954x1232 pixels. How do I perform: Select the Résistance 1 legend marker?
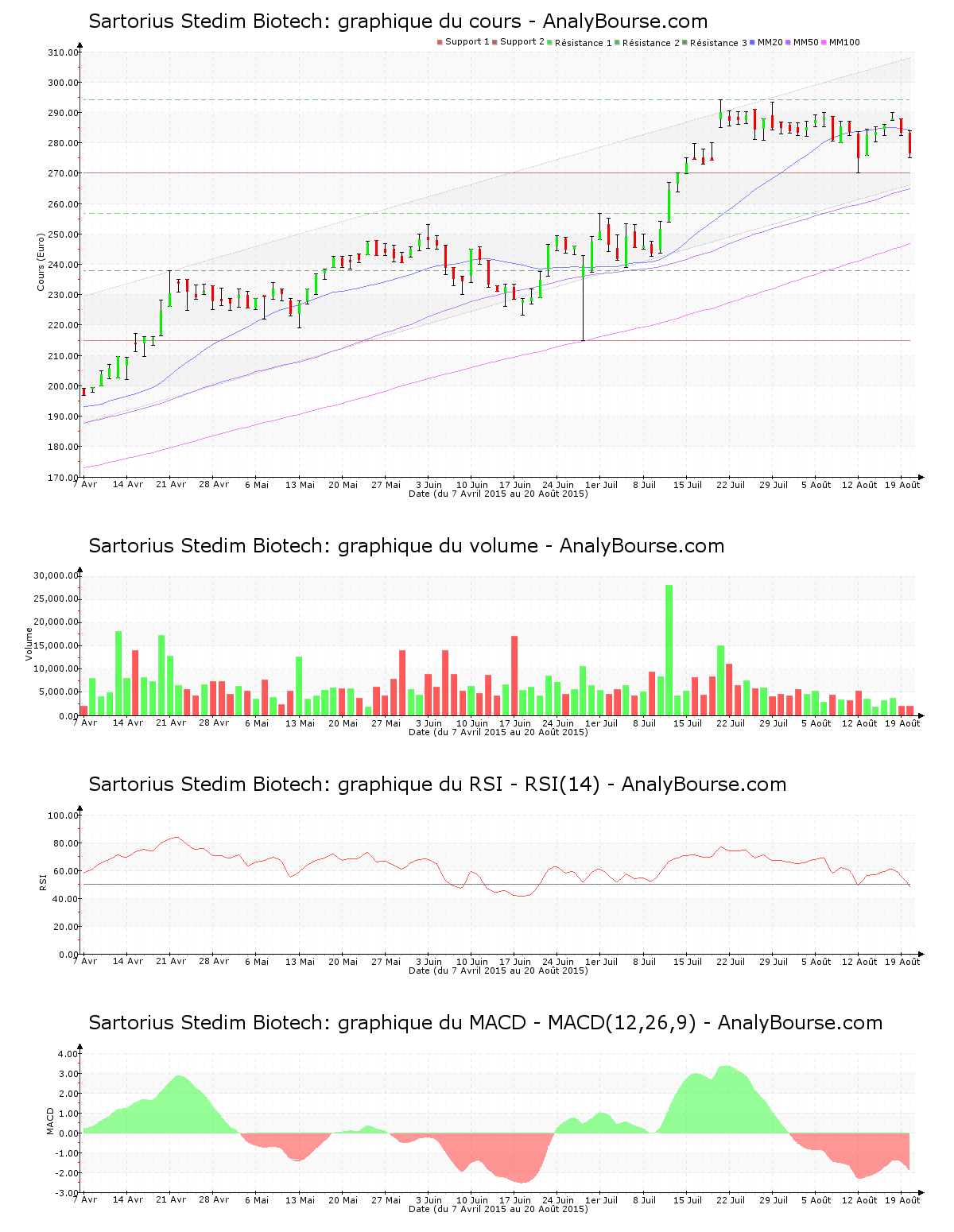coord(549,42)
